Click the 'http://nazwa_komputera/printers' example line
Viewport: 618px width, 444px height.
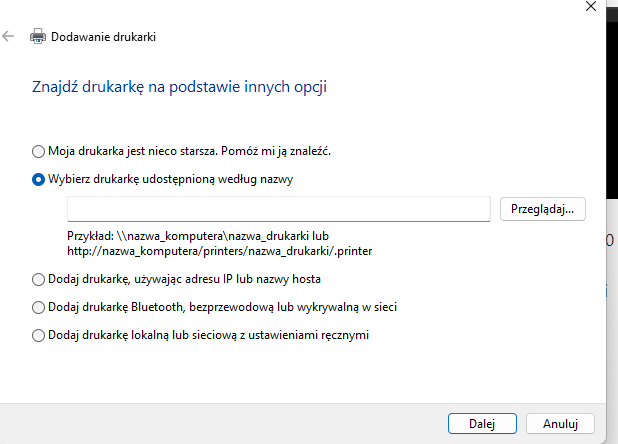pyautogui.click(x=220, y=251)
